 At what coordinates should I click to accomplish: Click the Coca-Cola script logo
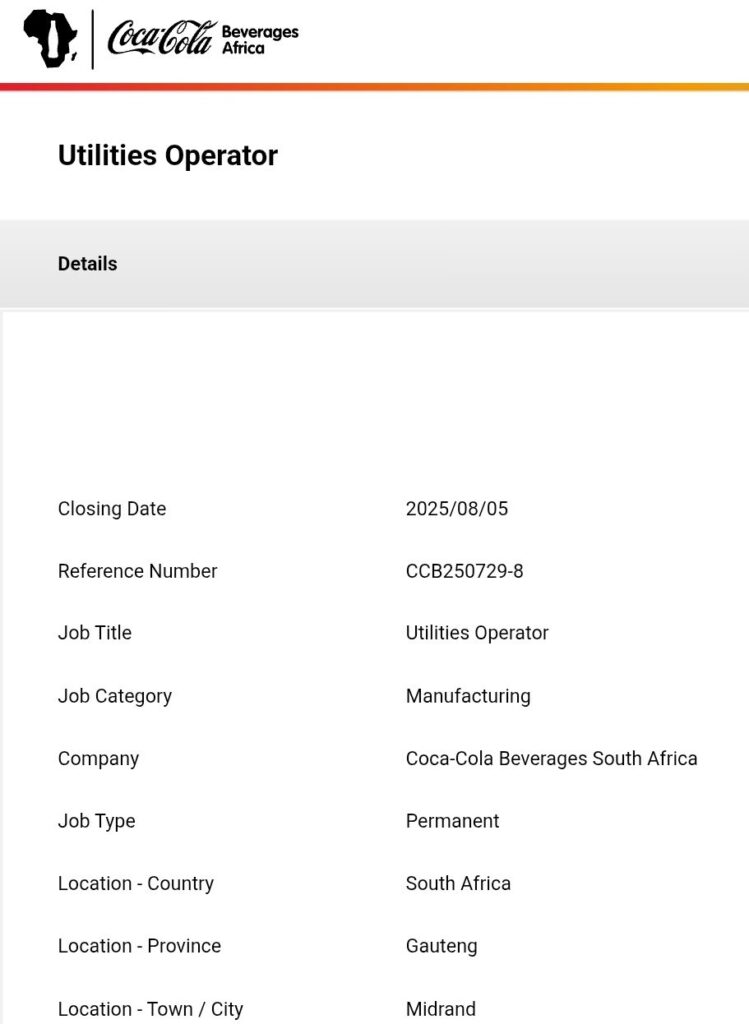[161, 38]
